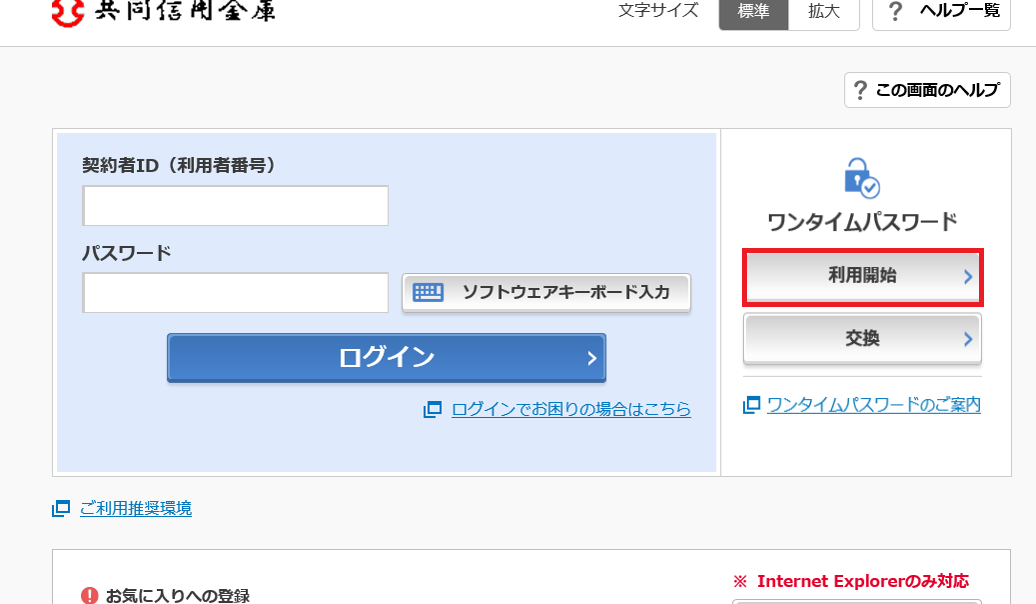Click the arrow chevron on the ログイン button
The height and width of the screenshot is (604, 1036).
pos(591,358)
